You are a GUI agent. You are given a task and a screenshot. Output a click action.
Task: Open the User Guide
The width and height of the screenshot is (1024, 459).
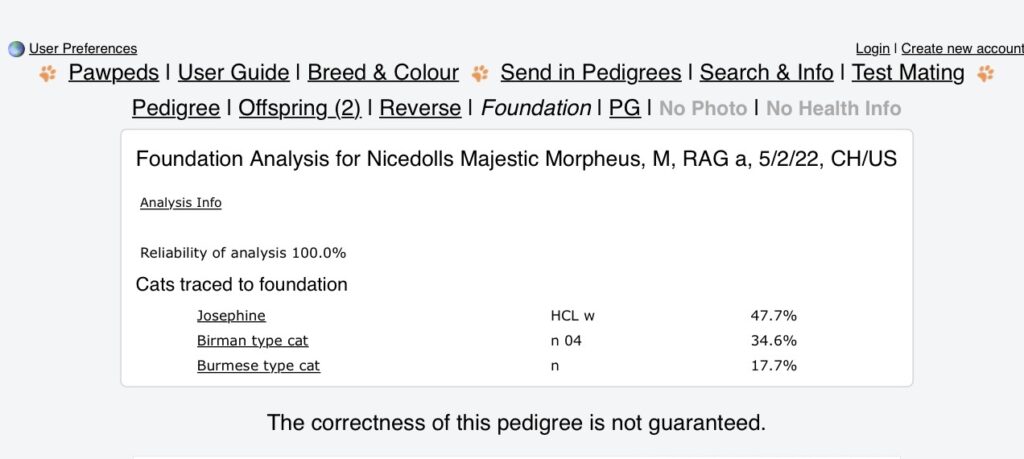click(233, 73)
